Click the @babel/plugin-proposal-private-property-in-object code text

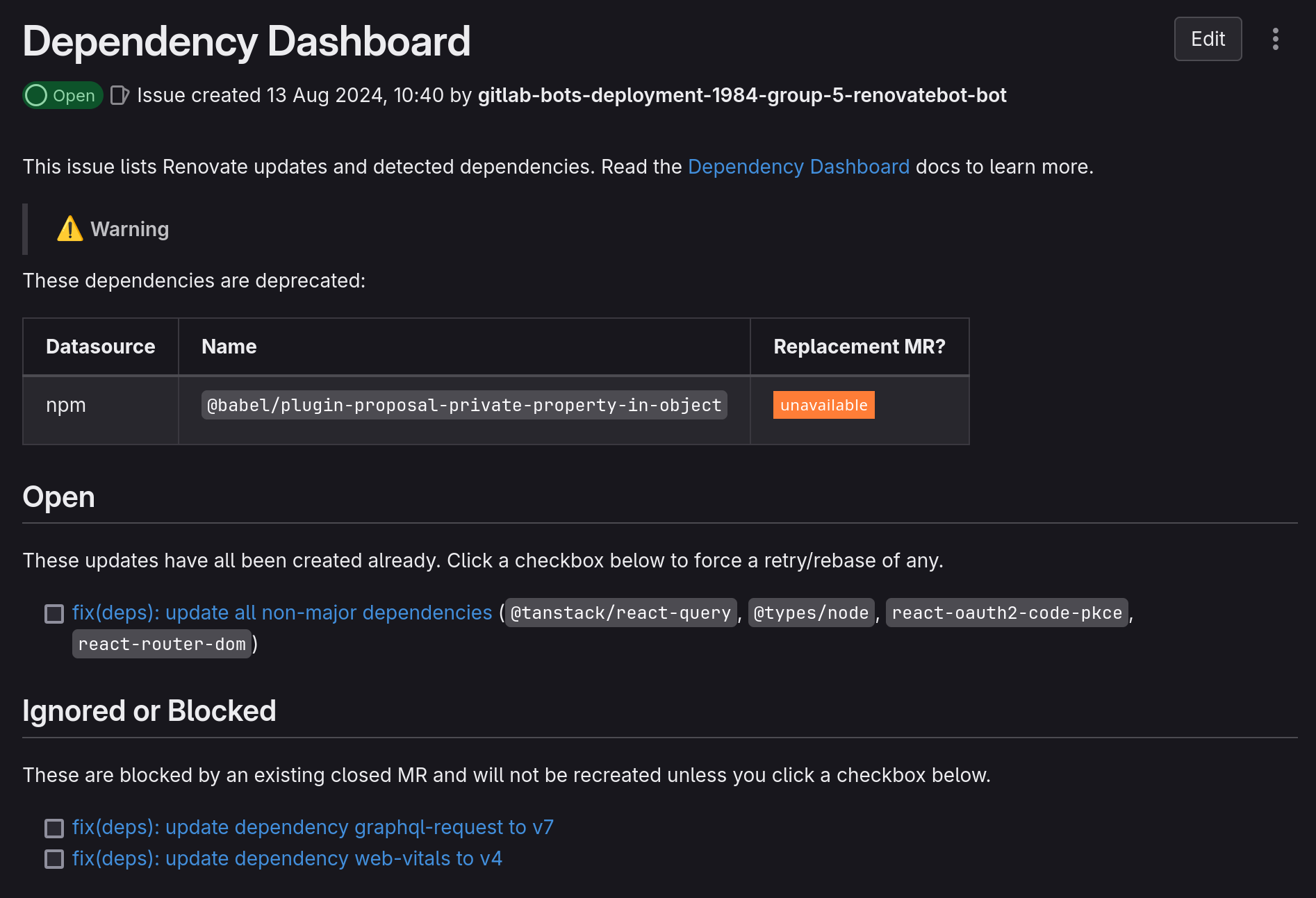pos(464,405)
